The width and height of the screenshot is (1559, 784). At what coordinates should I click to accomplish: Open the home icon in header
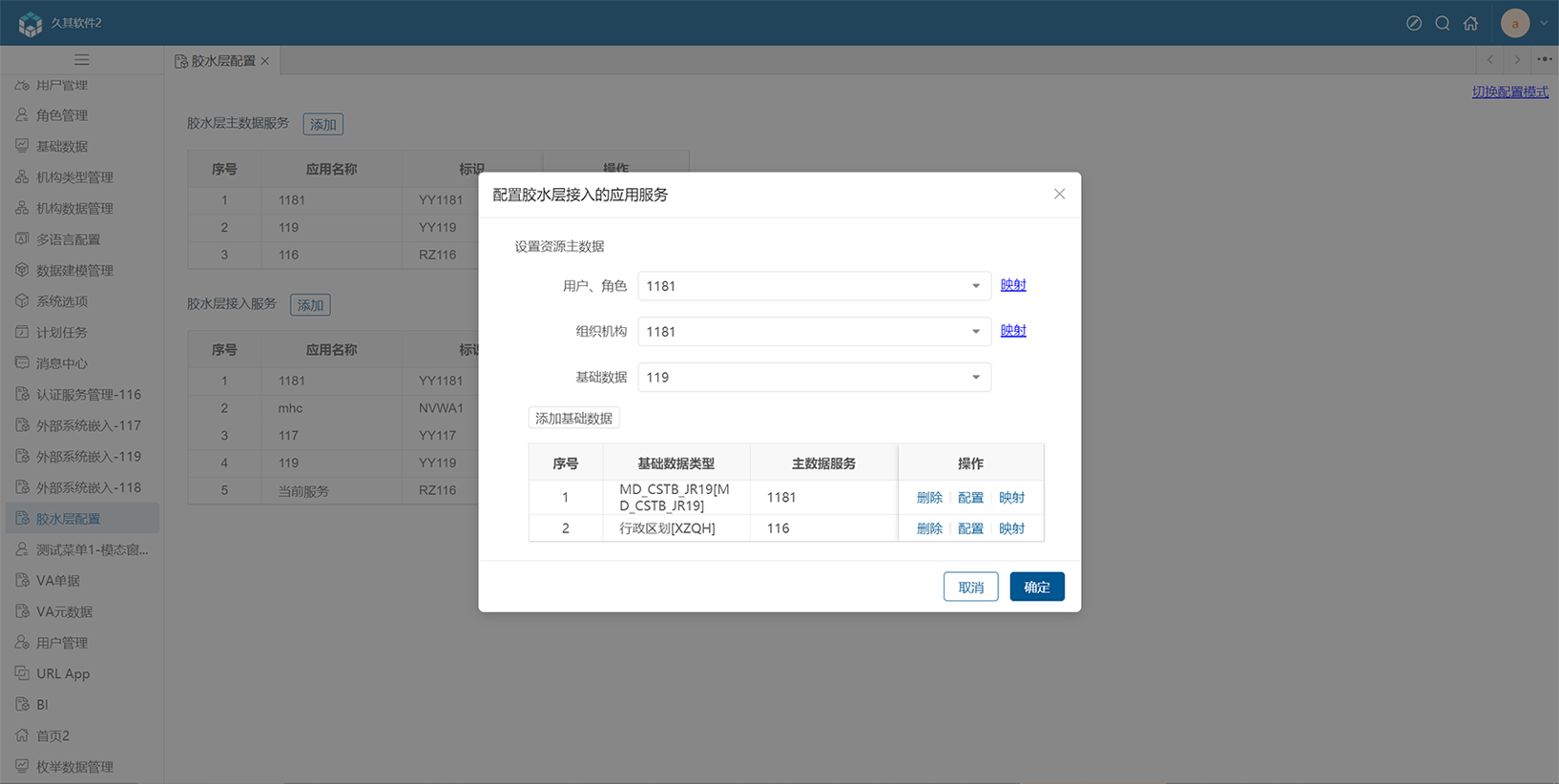pyautogui.click(x=1470, y=23)
